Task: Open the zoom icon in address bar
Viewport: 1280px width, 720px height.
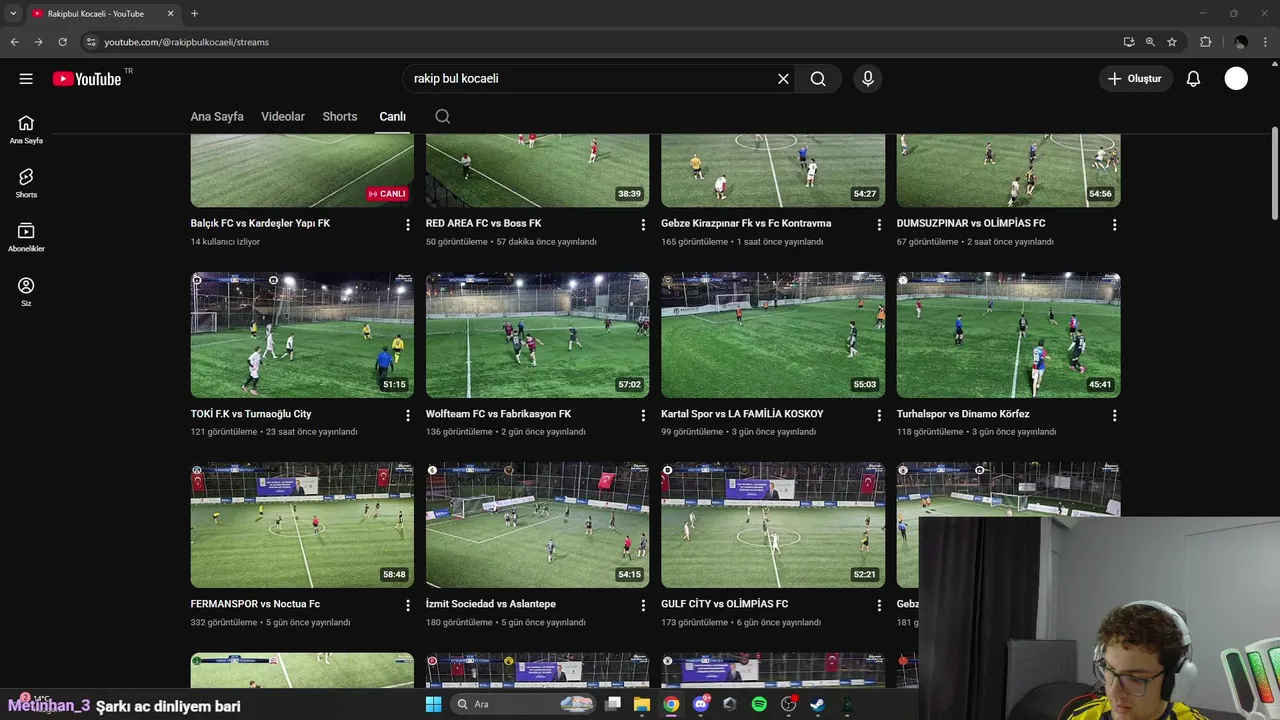Action: [x=1150, y=42]
